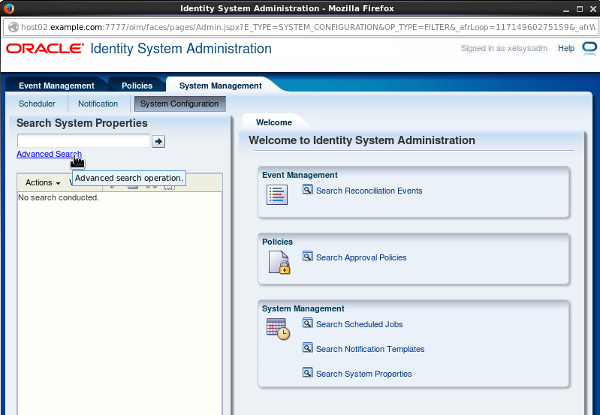Click the 'No search conducted.' message text
Image resolution: width=600 pixels, height=415 pixels.
59,197
